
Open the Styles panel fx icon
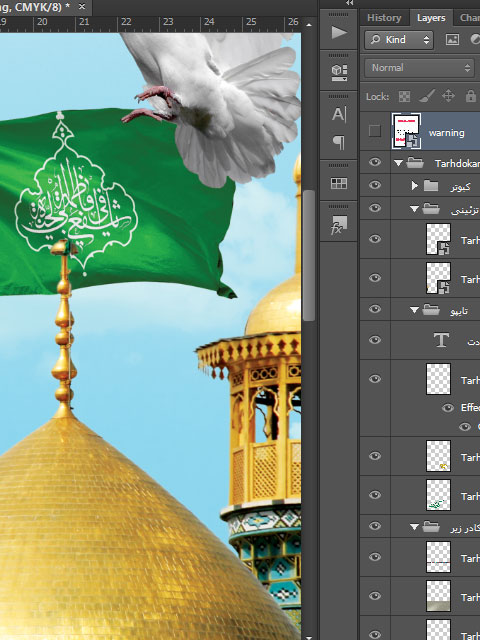pyautogui.click(x=339, y=225)
